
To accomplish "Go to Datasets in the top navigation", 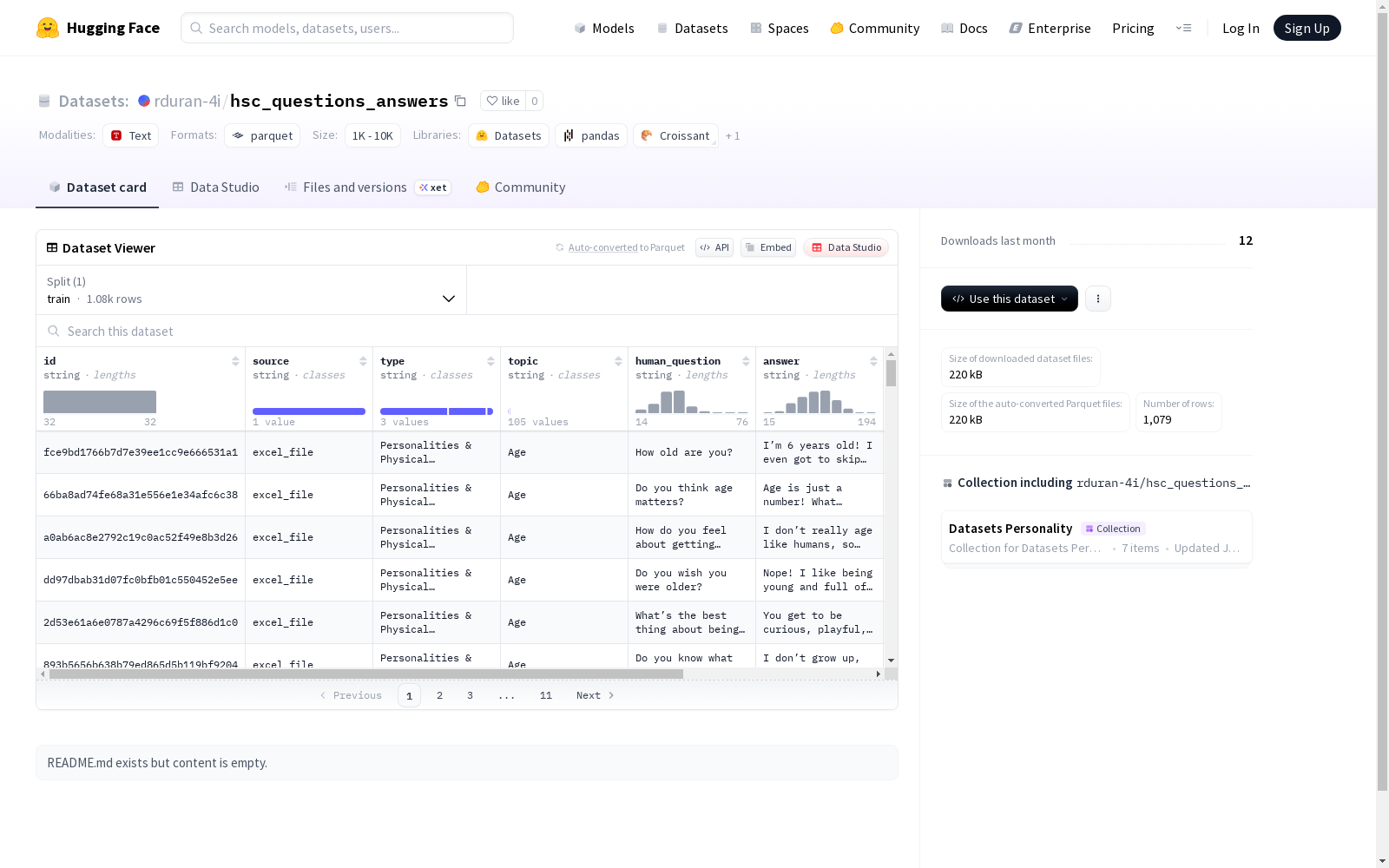I will pos(692,28).
